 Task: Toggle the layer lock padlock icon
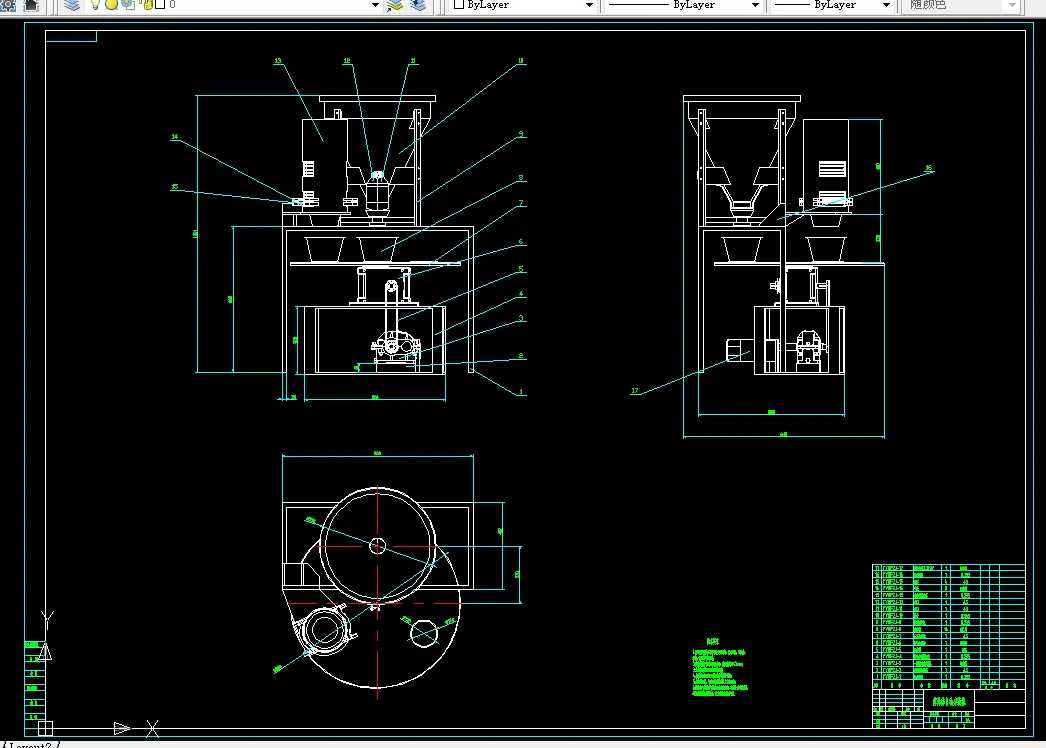click(x=147, y=5)
